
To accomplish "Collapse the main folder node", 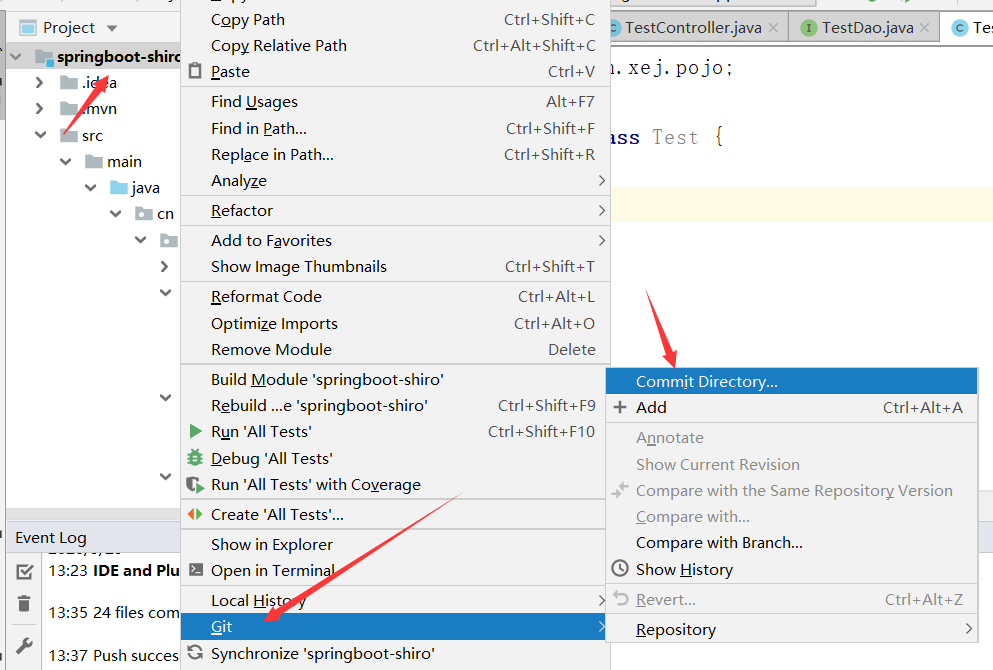I will (66, 161).
